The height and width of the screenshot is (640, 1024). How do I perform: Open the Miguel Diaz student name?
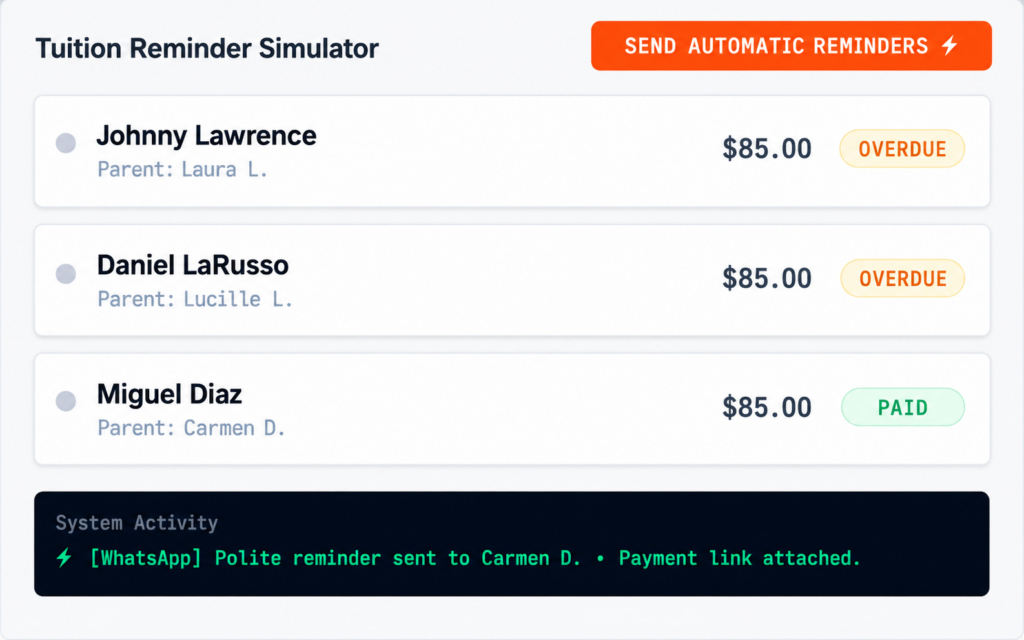click(x=169, y=394)
